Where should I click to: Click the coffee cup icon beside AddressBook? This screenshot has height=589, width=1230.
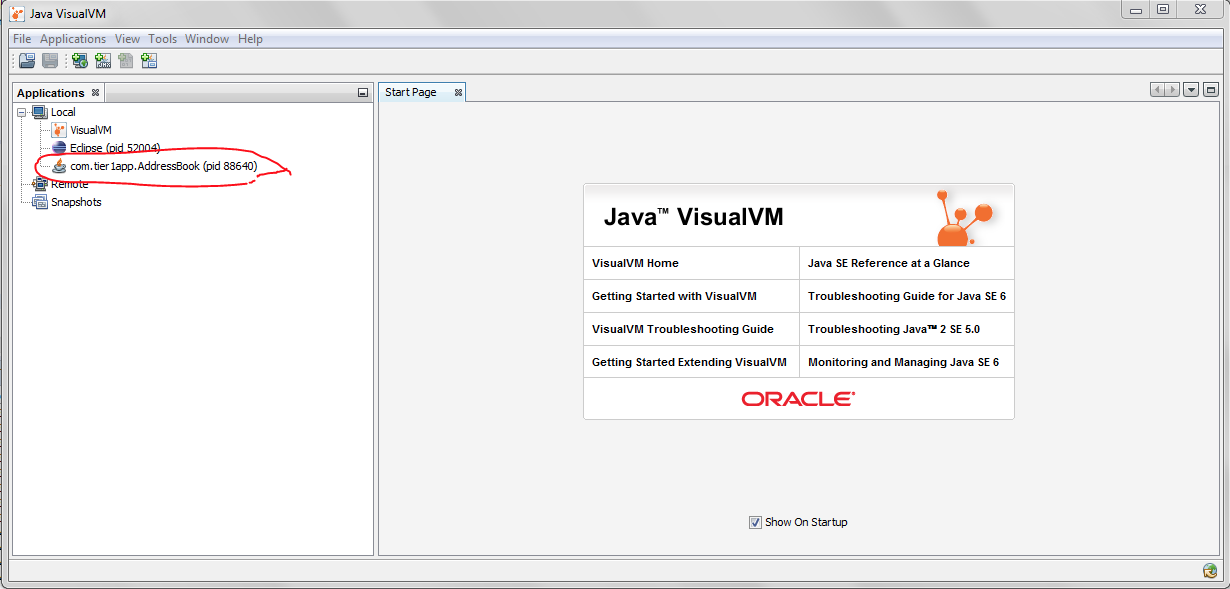(58, 166)
